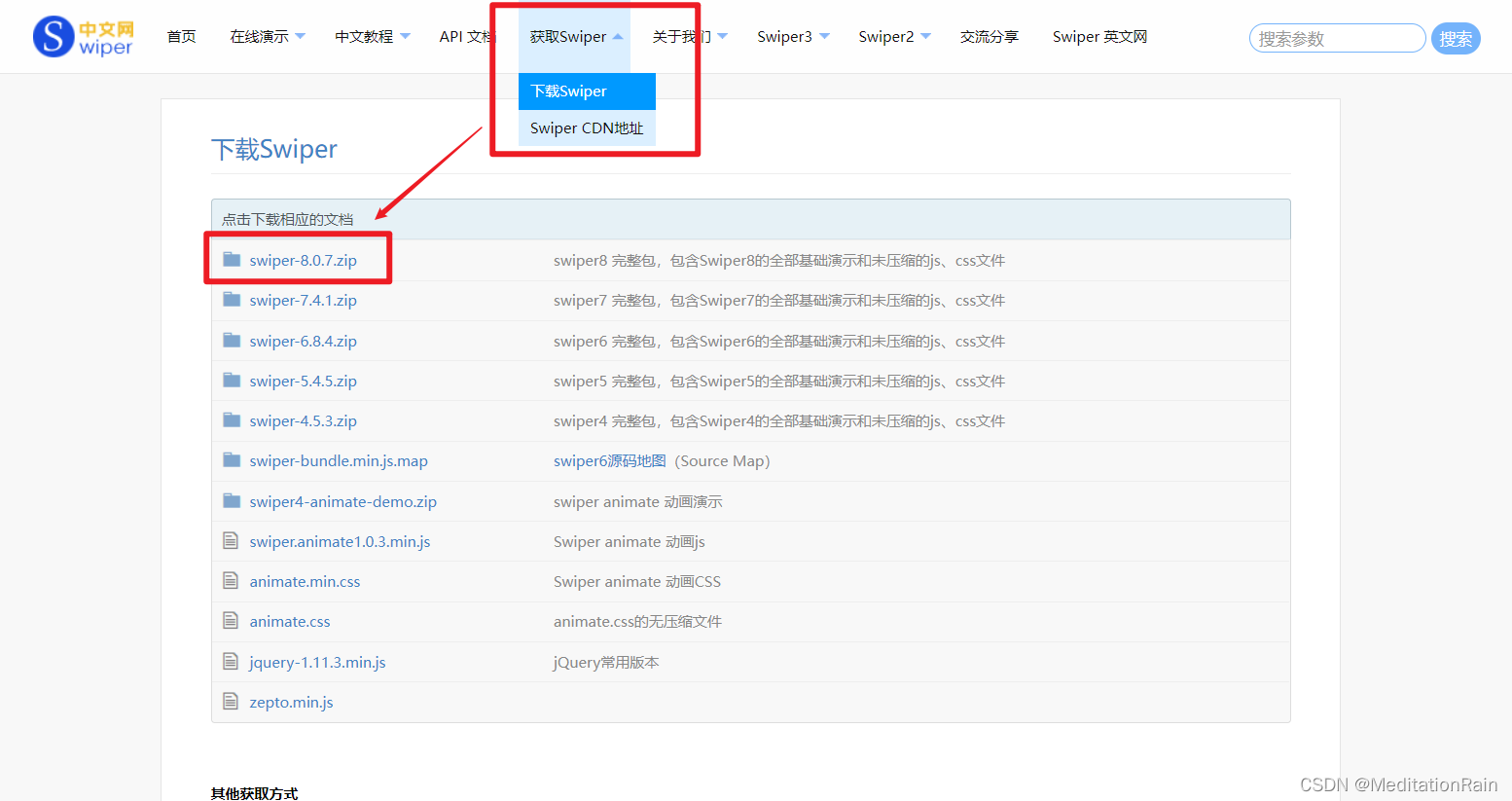
Task: Open the 中文教程 dropdown
Action: pyautogui.click(x=373, y=37)
